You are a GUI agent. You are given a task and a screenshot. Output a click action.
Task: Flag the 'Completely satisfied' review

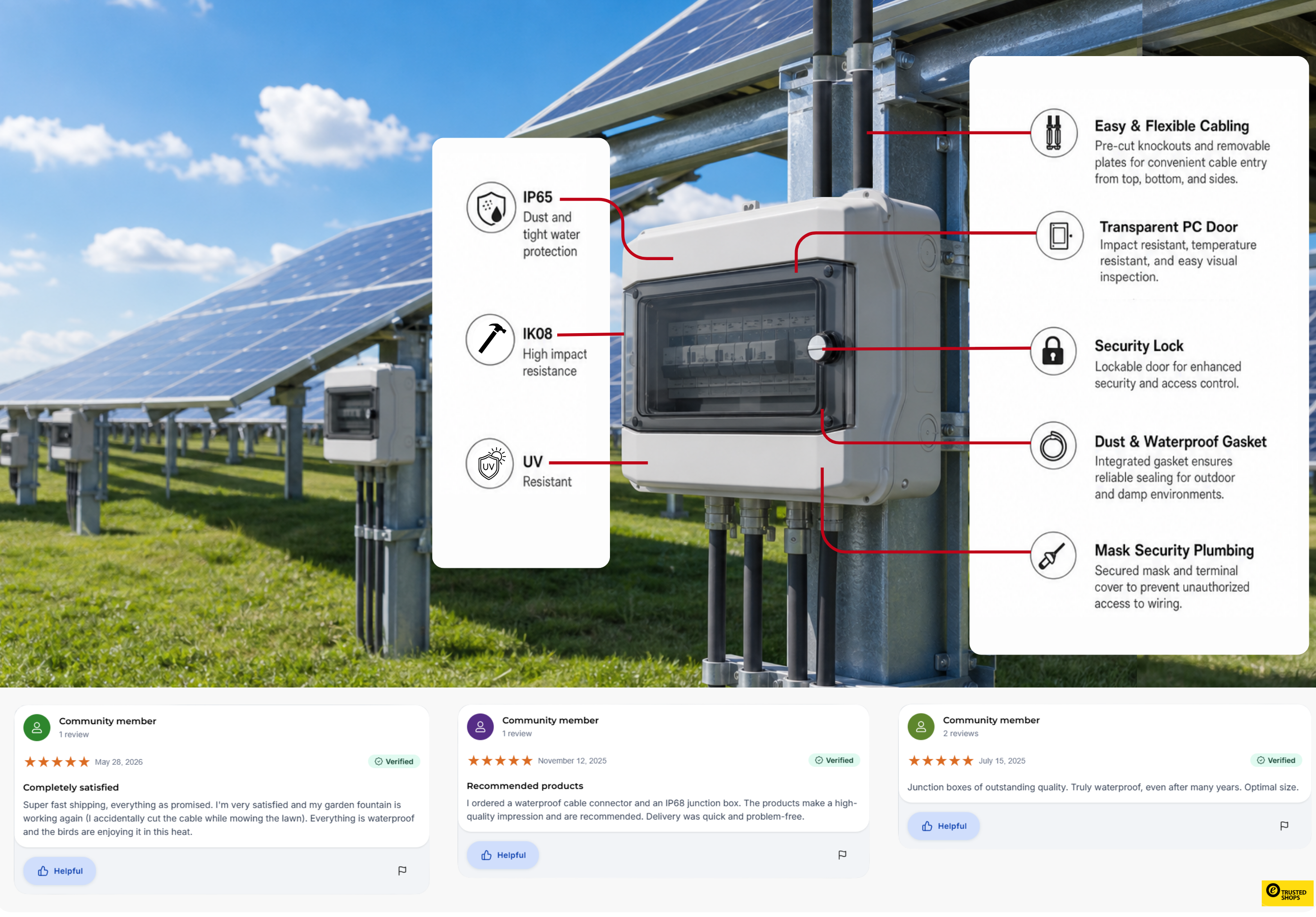[402, 870]
